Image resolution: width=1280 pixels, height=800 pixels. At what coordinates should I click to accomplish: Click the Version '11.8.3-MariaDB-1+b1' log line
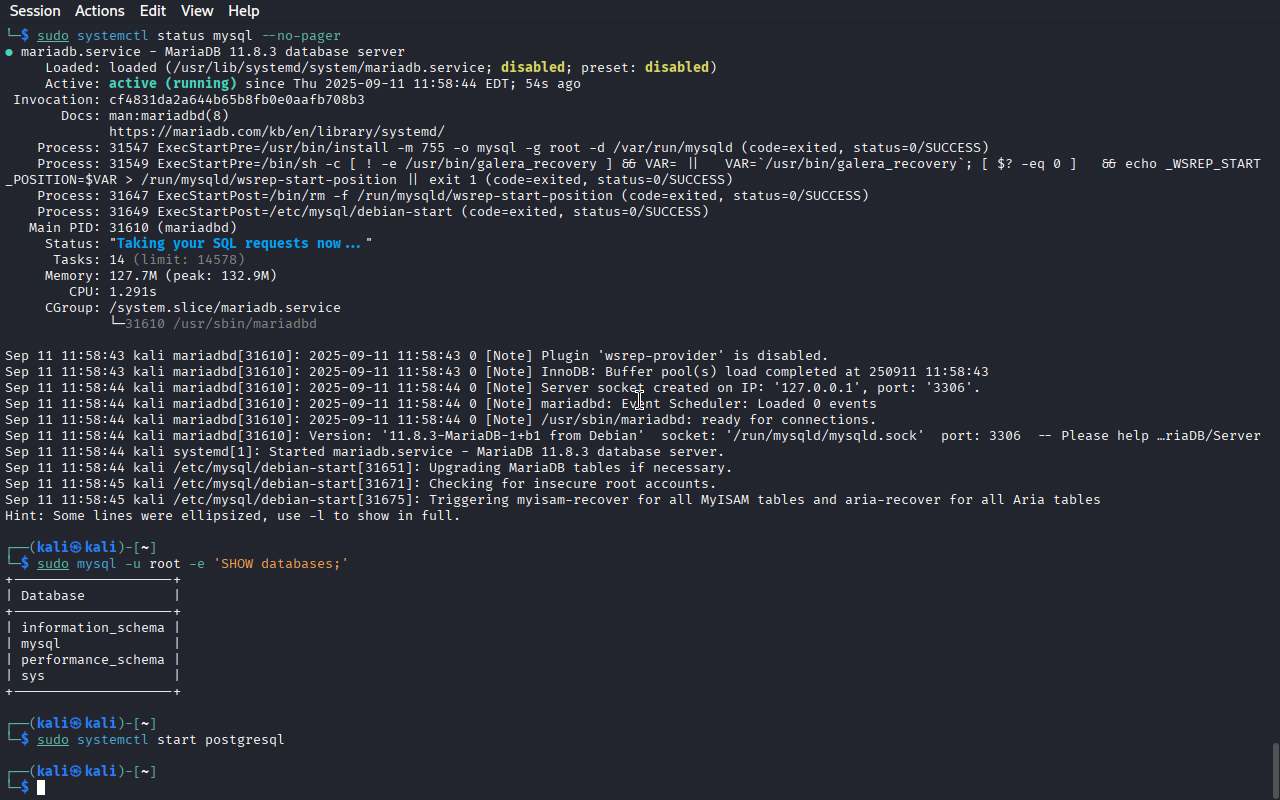click(633, 436)
